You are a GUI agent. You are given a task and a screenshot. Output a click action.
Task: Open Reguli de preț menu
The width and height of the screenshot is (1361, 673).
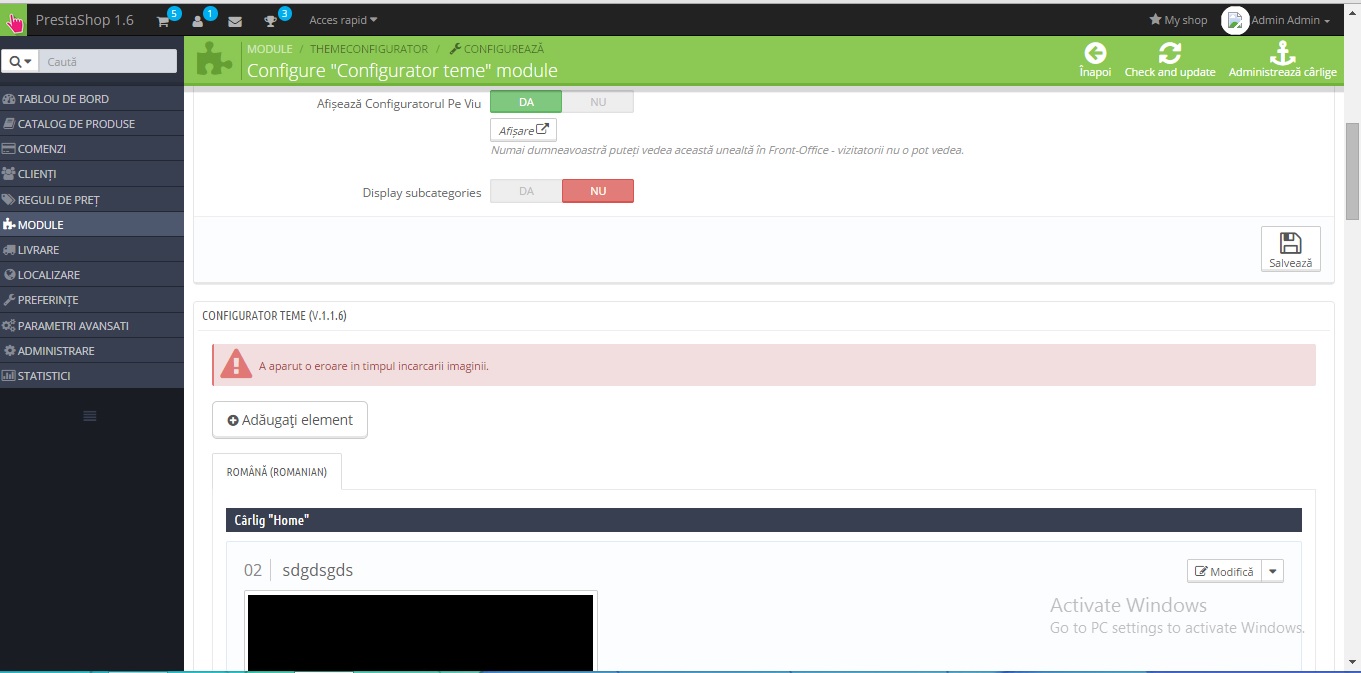pos(91,200)
